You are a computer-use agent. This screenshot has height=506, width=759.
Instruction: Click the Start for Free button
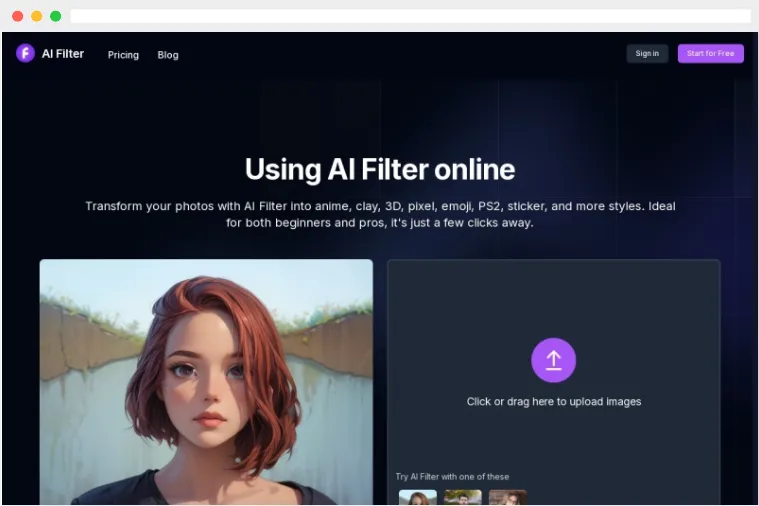pos(710,53)
